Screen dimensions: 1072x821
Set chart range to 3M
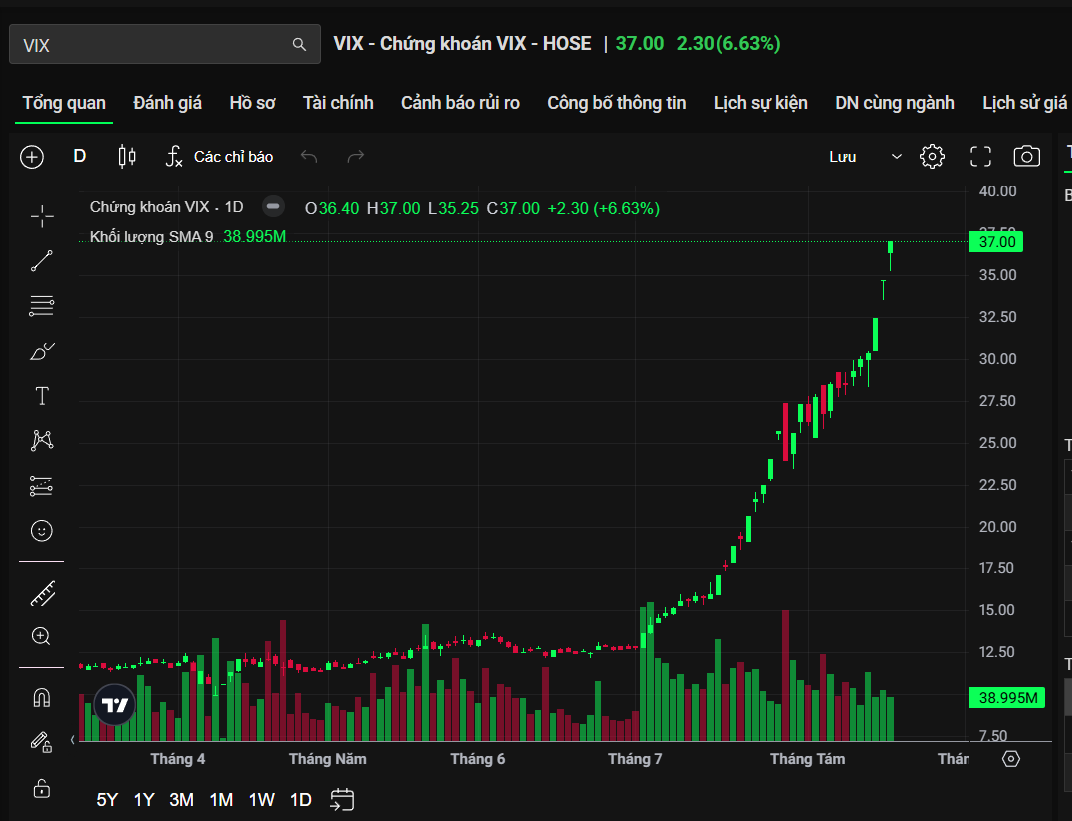coord(181,800)
